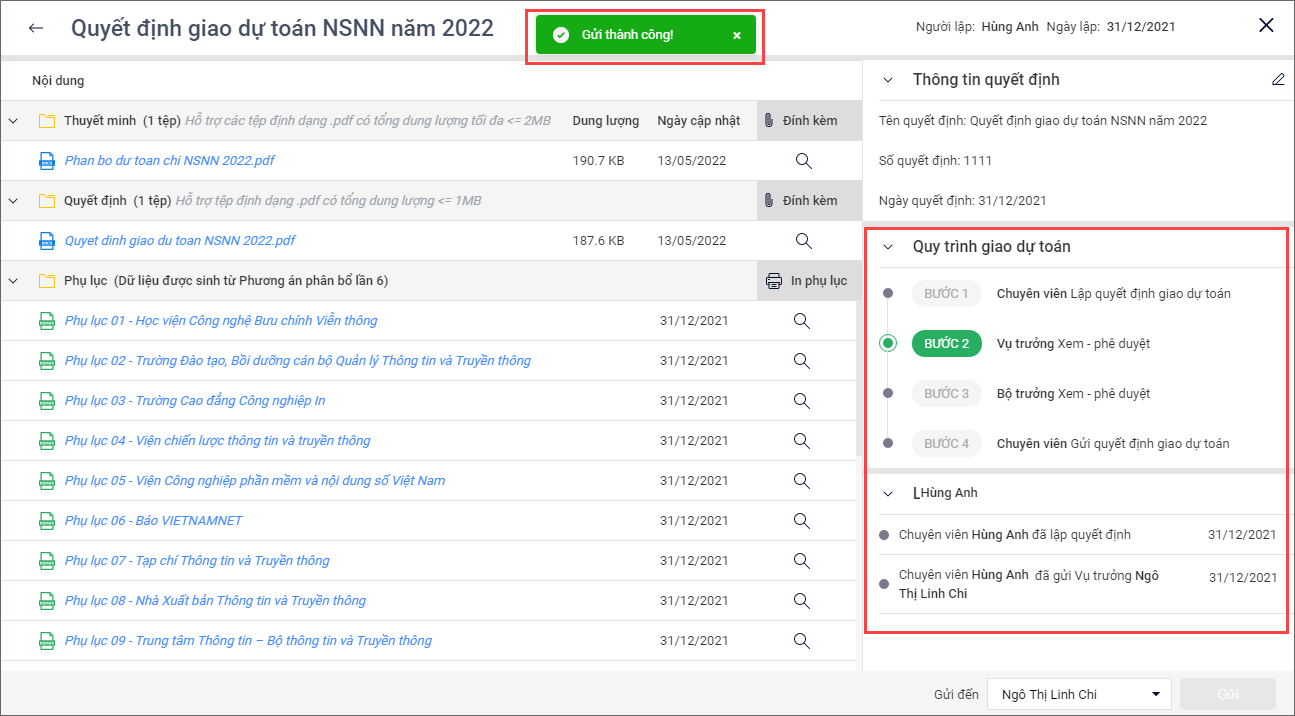This screenshot has height=716, width=1295.
Task: Select the BƯỚC 2 workflow step
Action: click(x=946, y=344)
